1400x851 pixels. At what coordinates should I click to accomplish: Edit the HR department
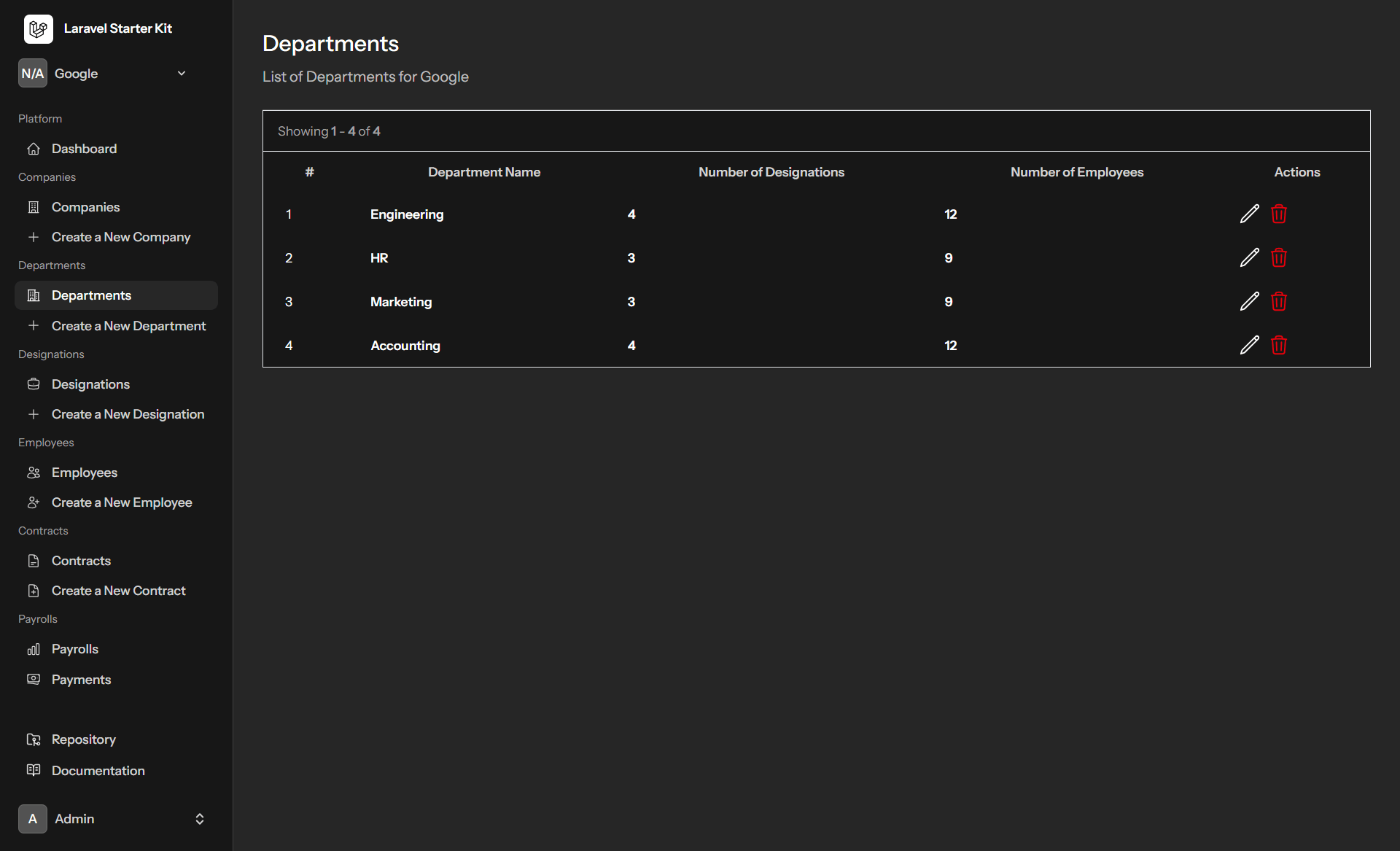point(1249,257)
